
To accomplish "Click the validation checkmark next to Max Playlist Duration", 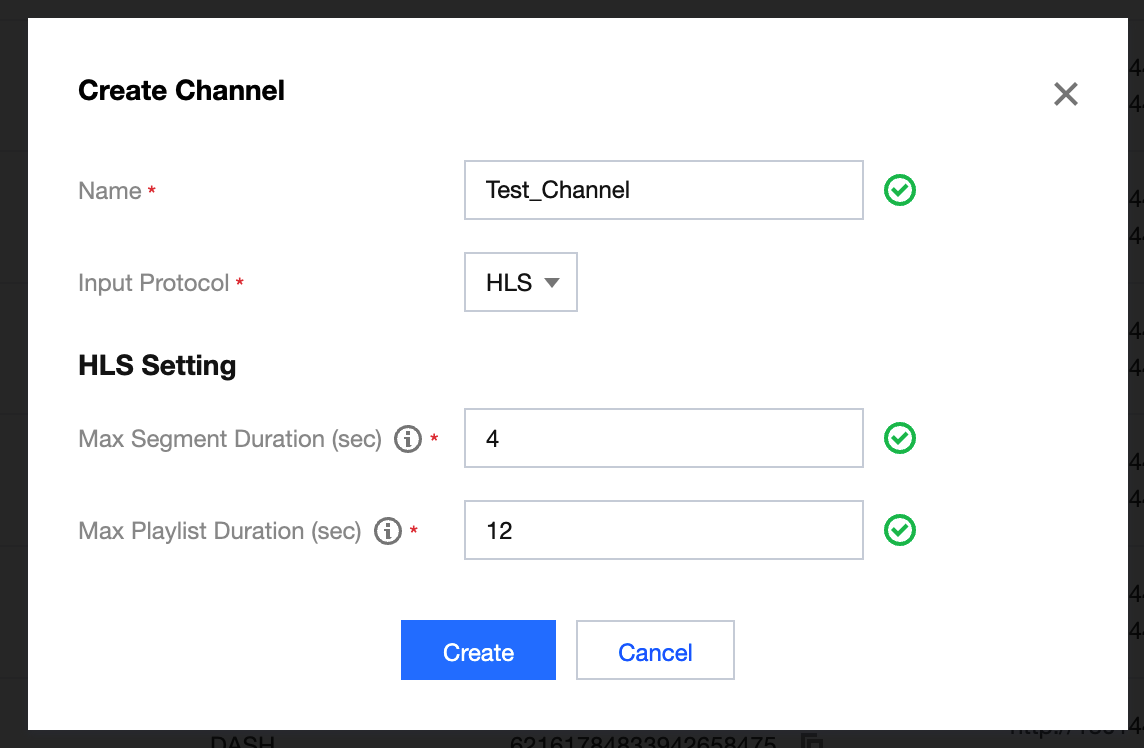I will [x=900, y=530].
